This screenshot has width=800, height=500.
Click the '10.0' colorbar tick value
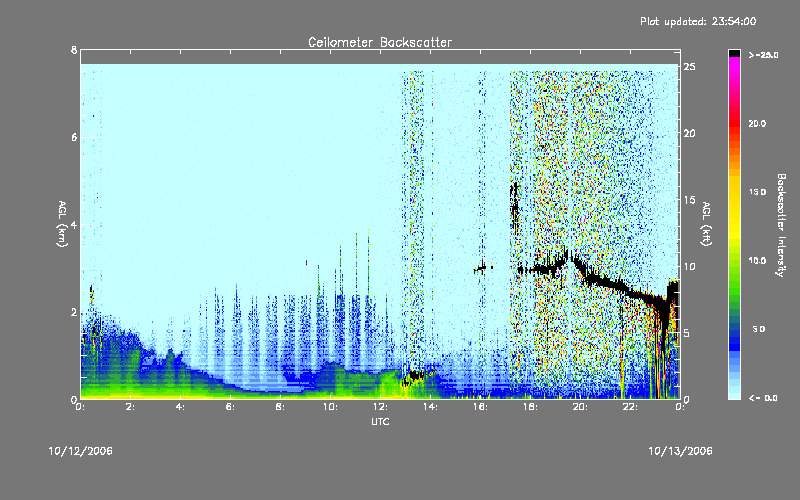[757, 261]
